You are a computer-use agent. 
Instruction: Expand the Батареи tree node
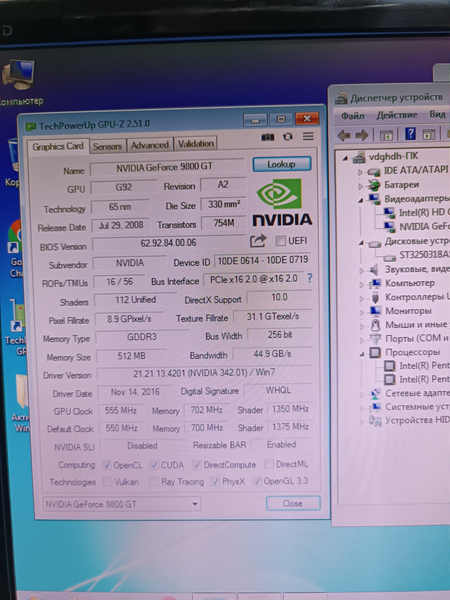tap(360, 186)
